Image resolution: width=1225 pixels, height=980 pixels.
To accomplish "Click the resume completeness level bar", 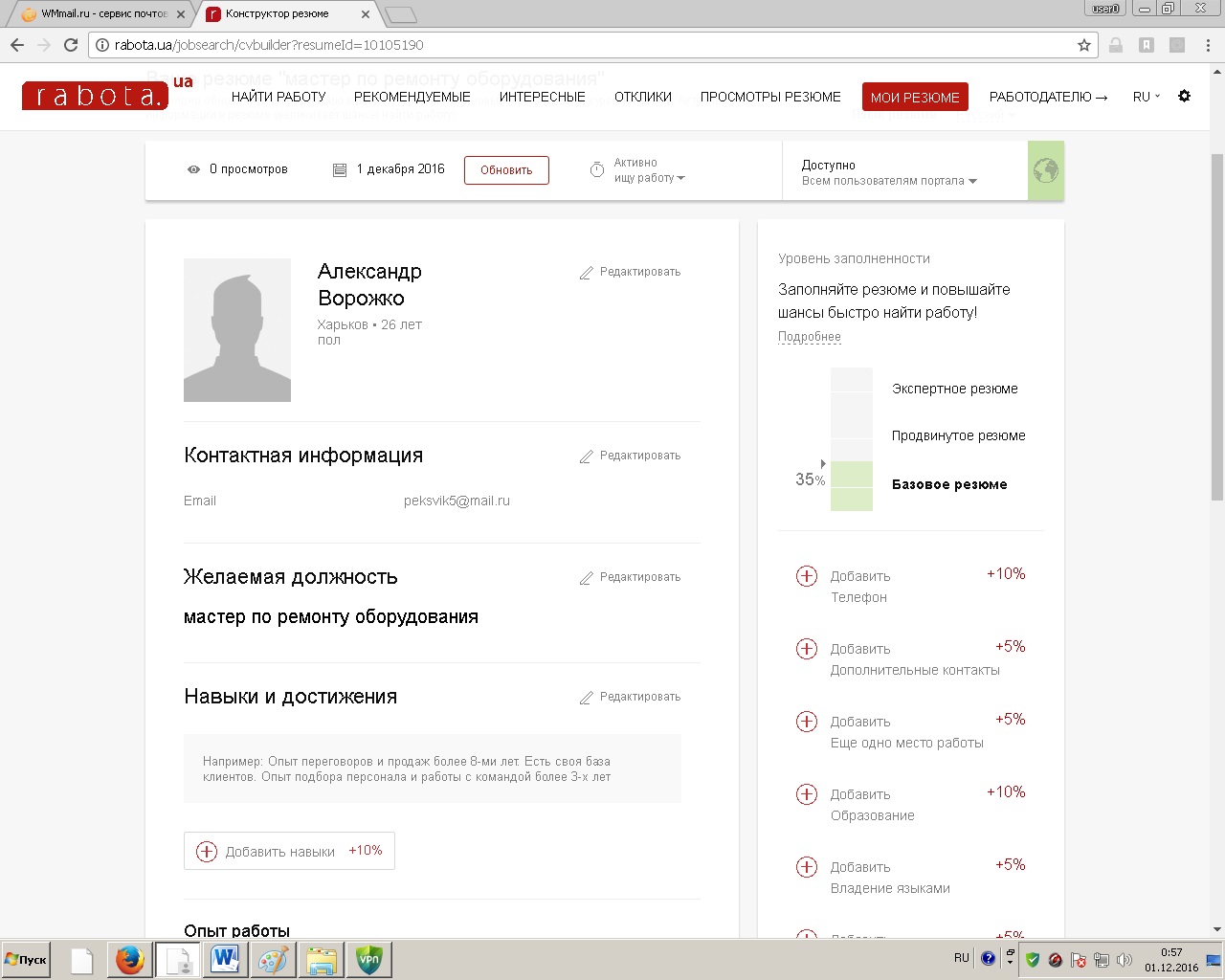I will click(852, 439).
